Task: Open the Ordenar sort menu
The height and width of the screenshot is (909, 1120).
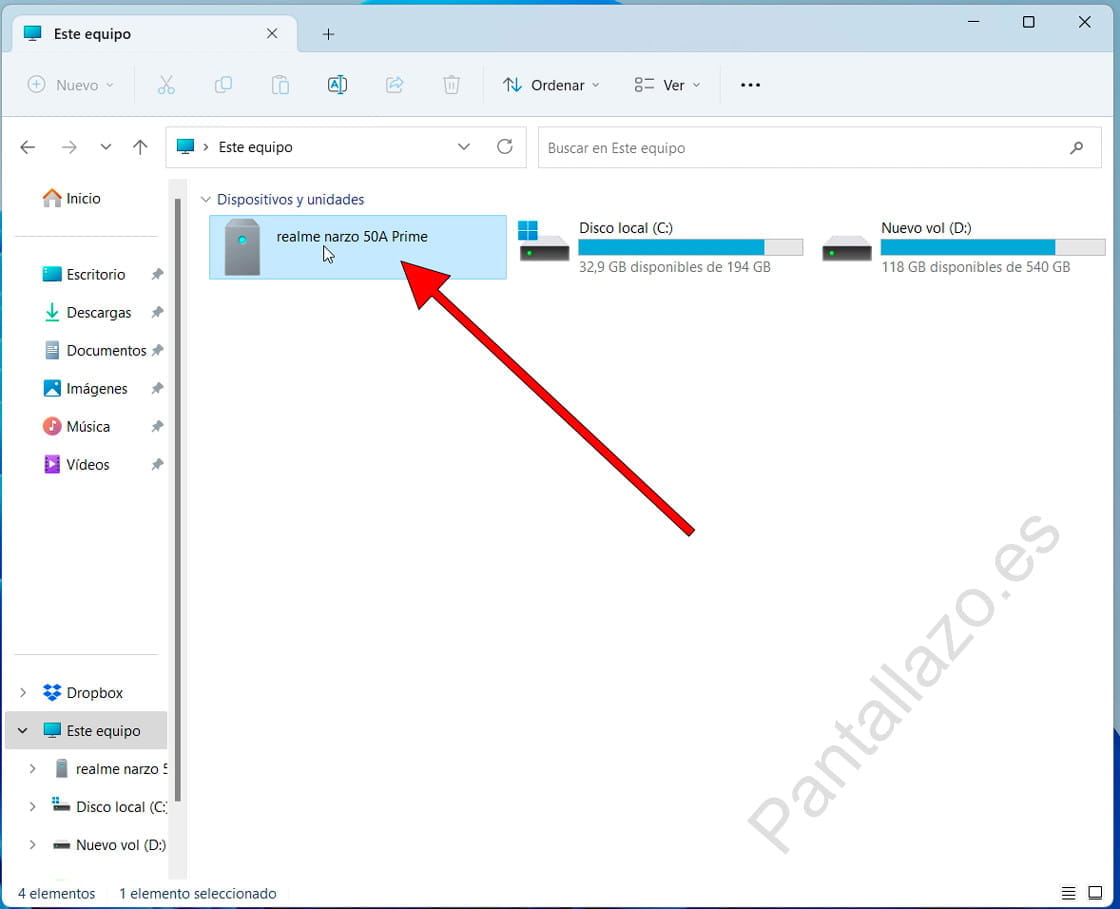Action: [551, 85]
